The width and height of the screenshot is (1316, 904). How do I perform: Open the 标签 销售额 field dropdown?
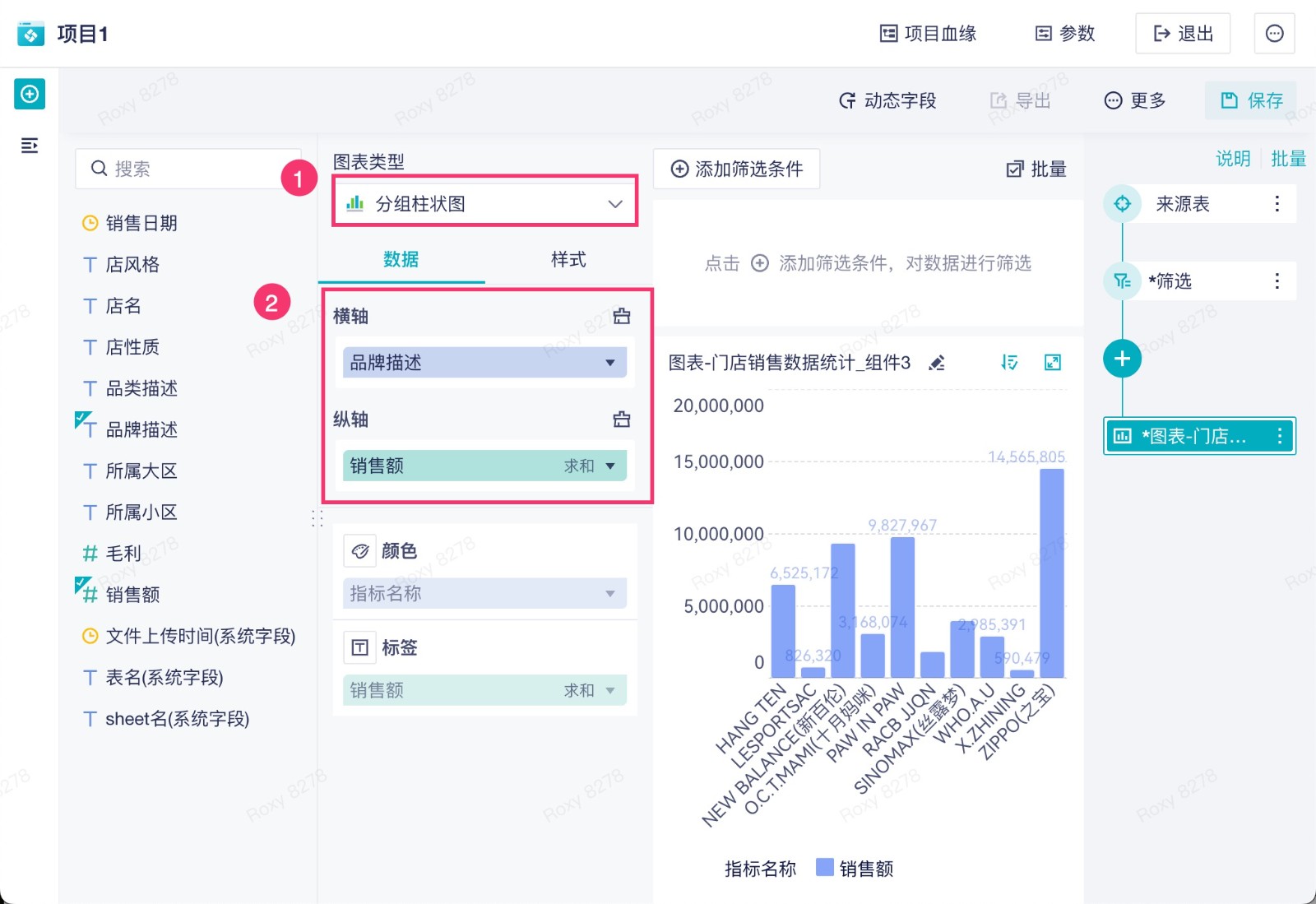click(x=484, y=691)
